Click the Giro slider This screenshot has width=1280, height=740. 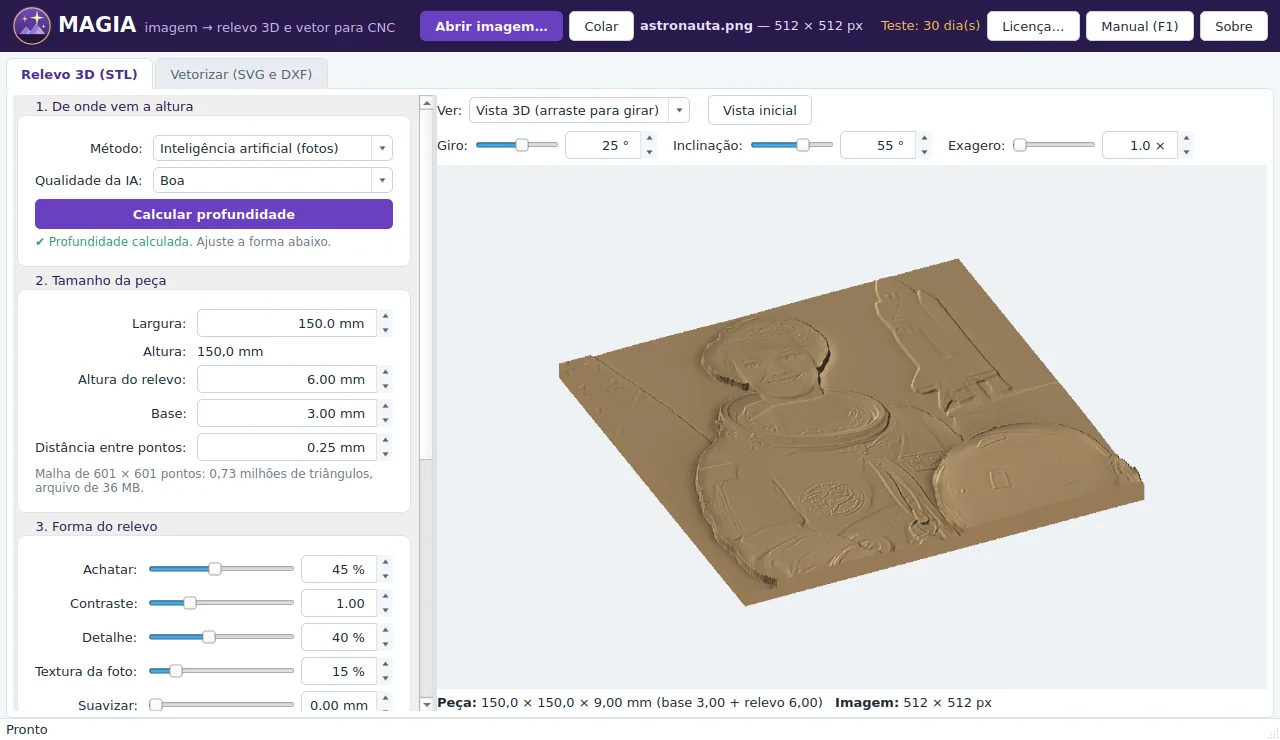click(x=517, y=145)
